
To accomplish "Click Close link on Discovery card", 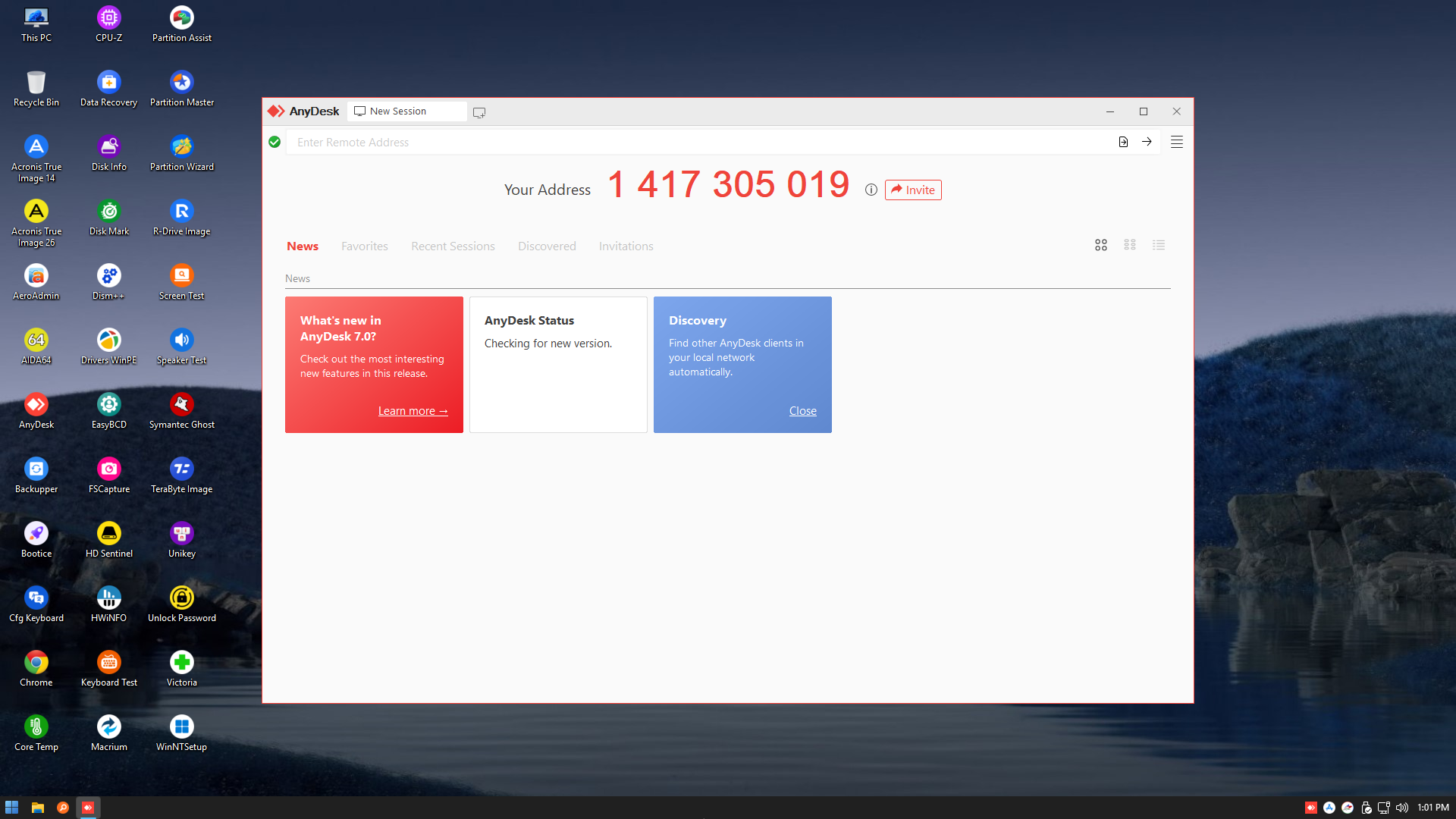I will click(x=803, y=411).
